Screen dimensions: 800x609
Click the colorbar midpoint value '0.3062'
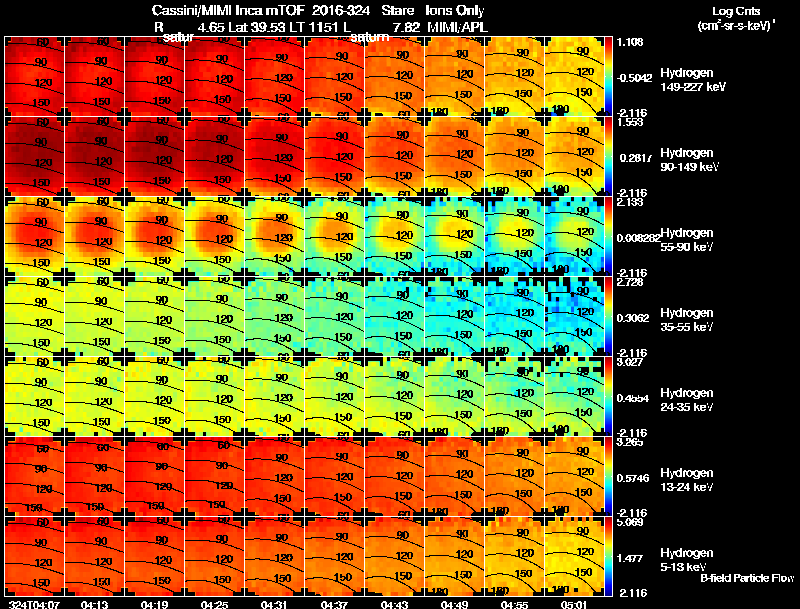(x=633, y=318)
